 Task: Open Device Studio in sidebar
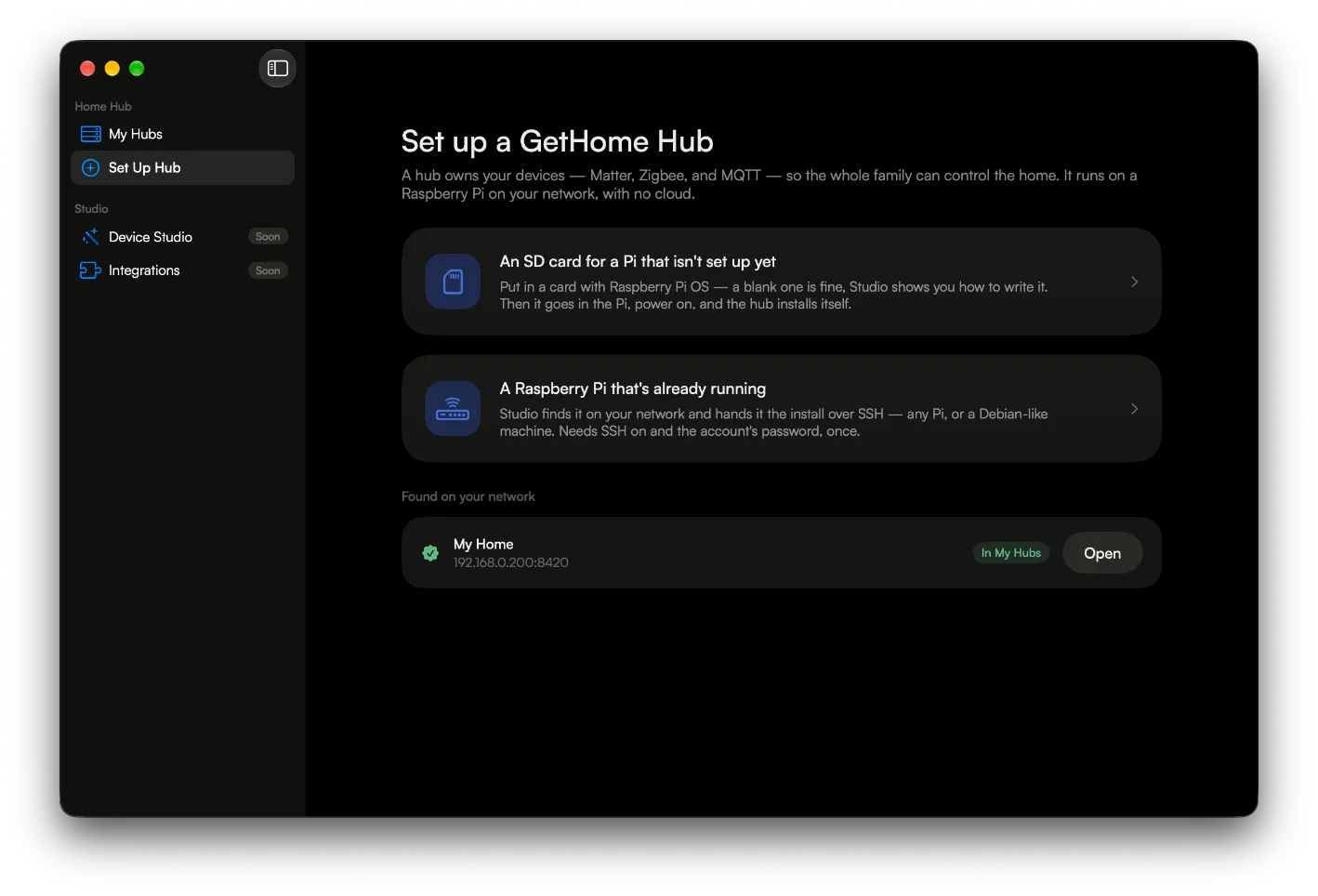[x=182, y=237]
